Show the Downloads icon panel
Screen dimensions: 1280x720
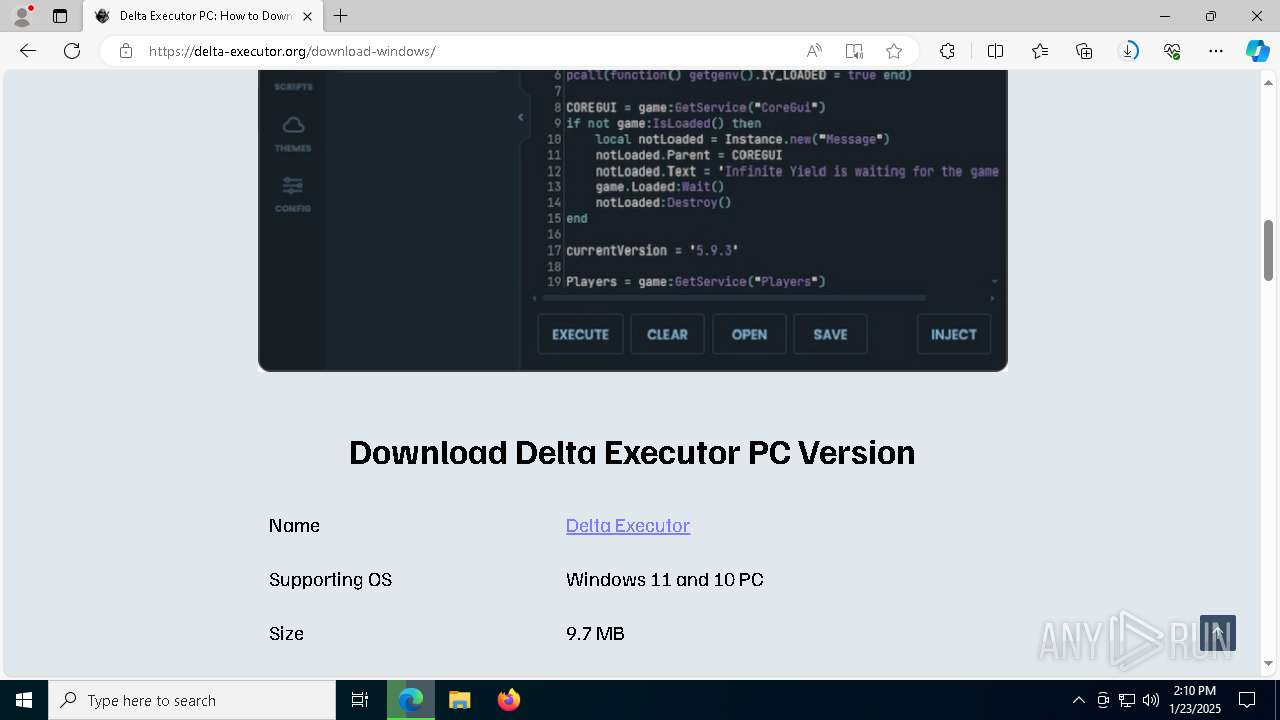pos(1128,51)
